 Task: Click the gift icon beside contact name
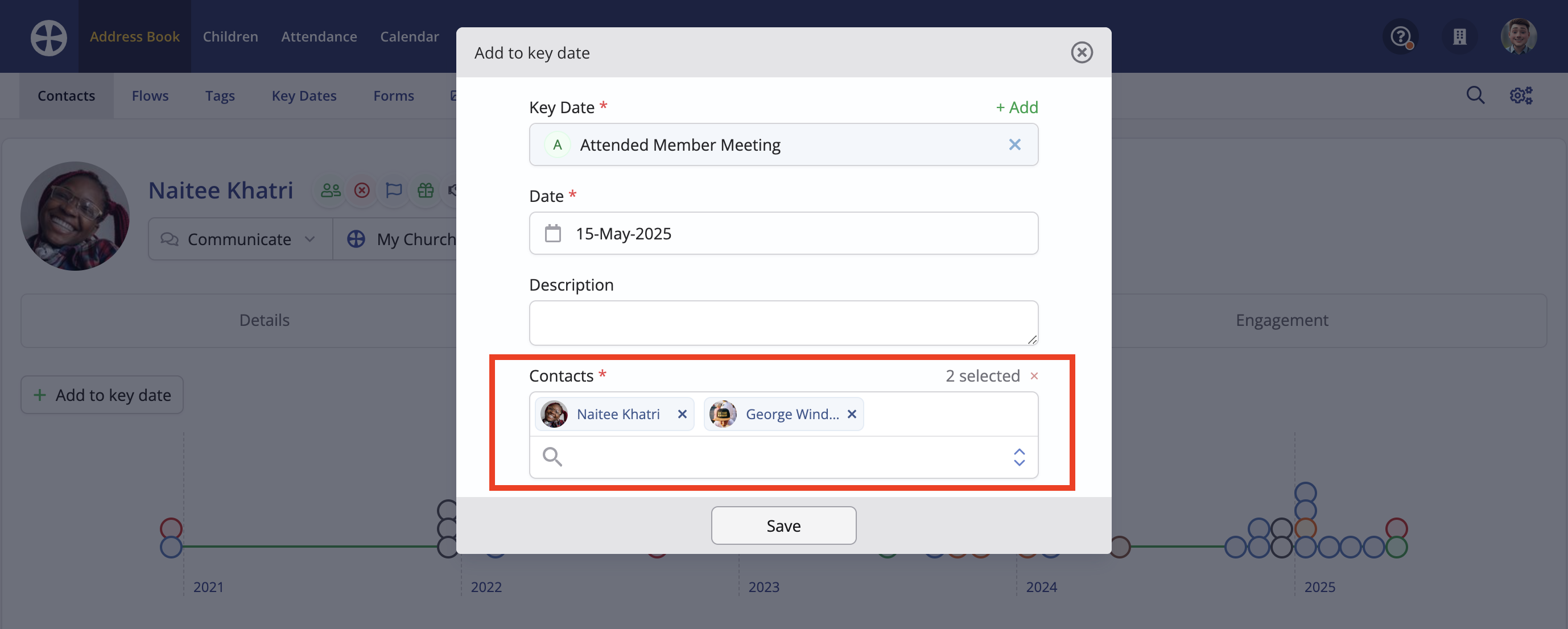tap(426, 191)
